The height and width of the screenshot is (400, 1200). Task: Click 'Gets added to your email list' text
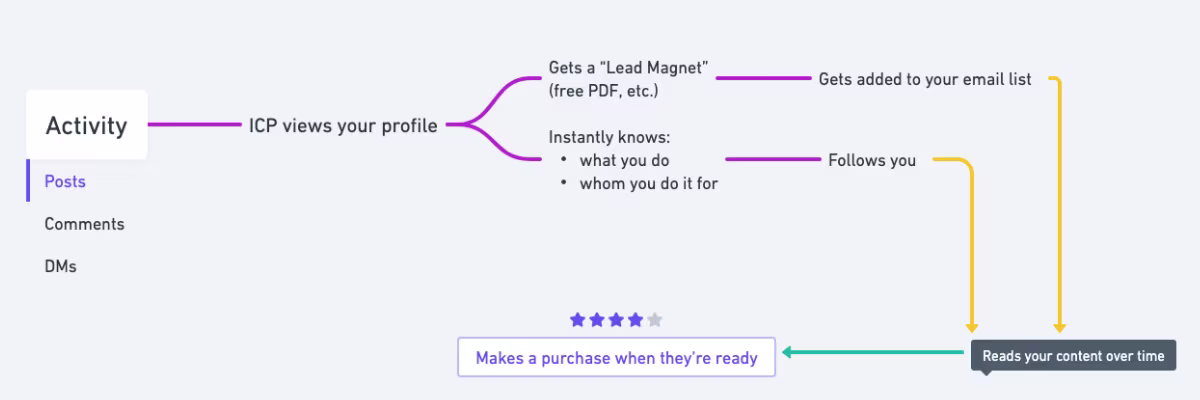[925, 79]
